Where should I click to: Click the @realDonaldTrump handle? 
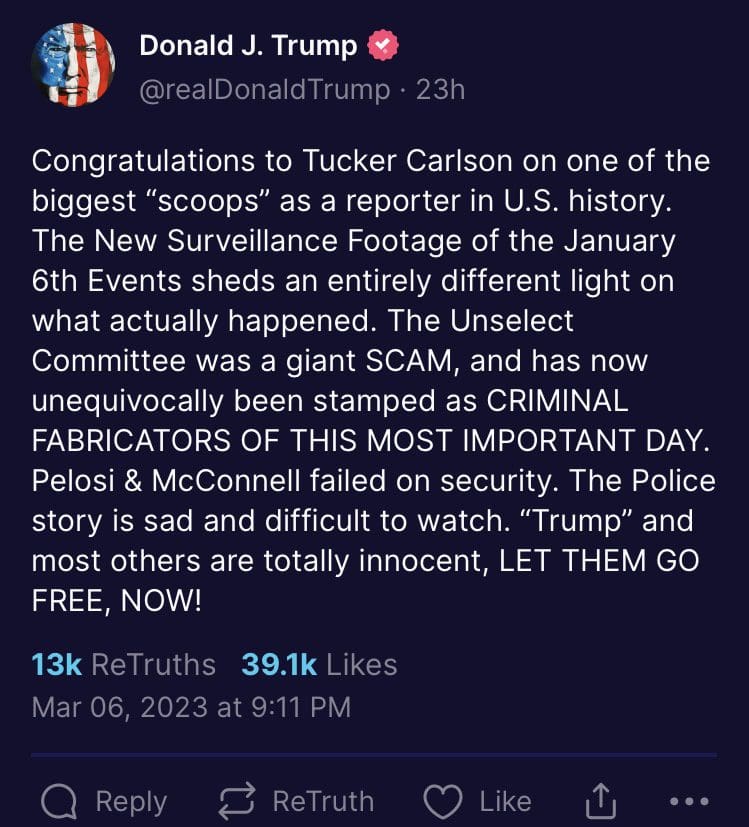(264, 90)
